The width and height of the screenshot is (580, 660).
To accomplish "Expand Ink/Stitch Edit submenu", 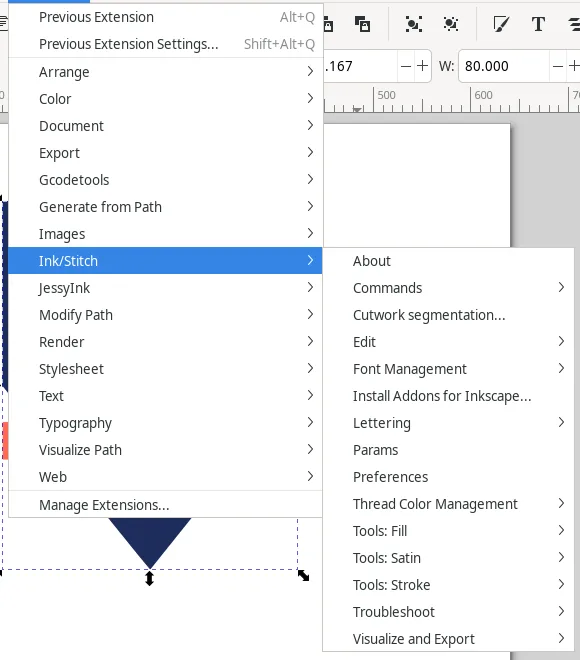I will pyautogui.click(x=448, y=342).
